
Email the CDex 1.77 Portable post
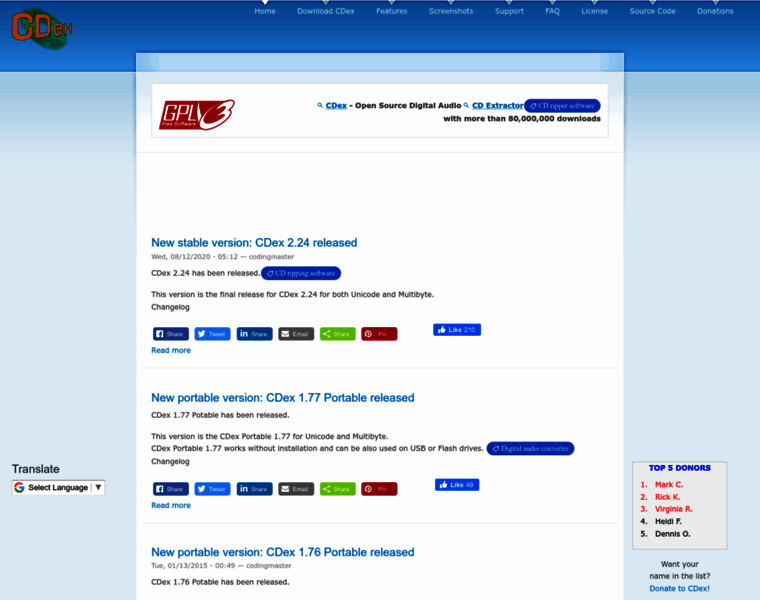296,489
